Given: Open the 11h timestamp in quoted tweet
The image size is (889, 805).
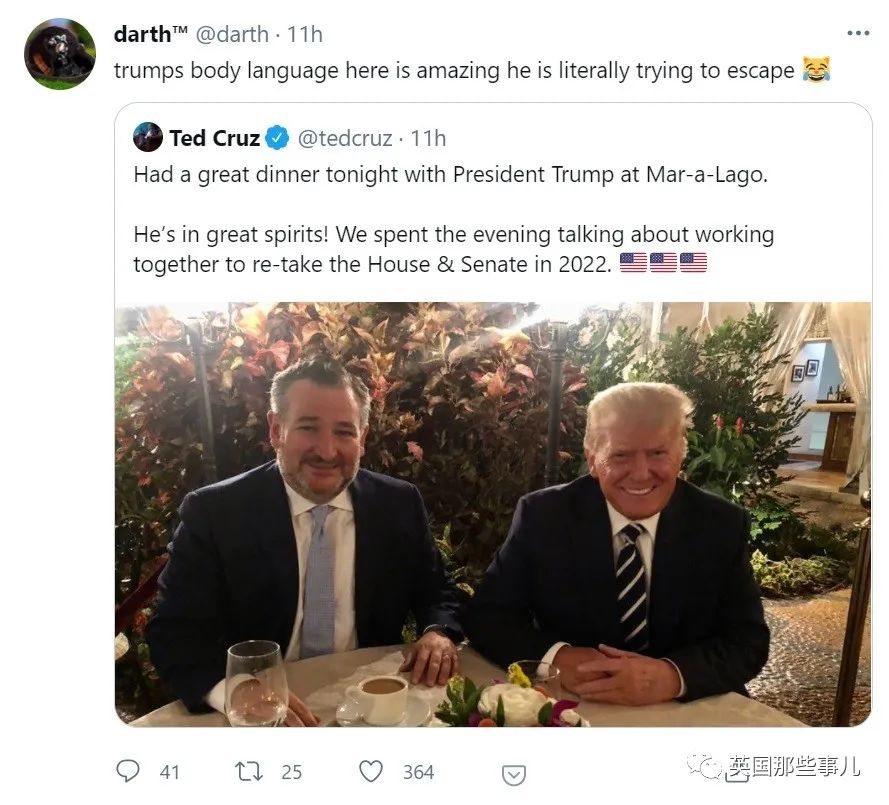Looking at the screenshot, I should click(x=428, y=138).
